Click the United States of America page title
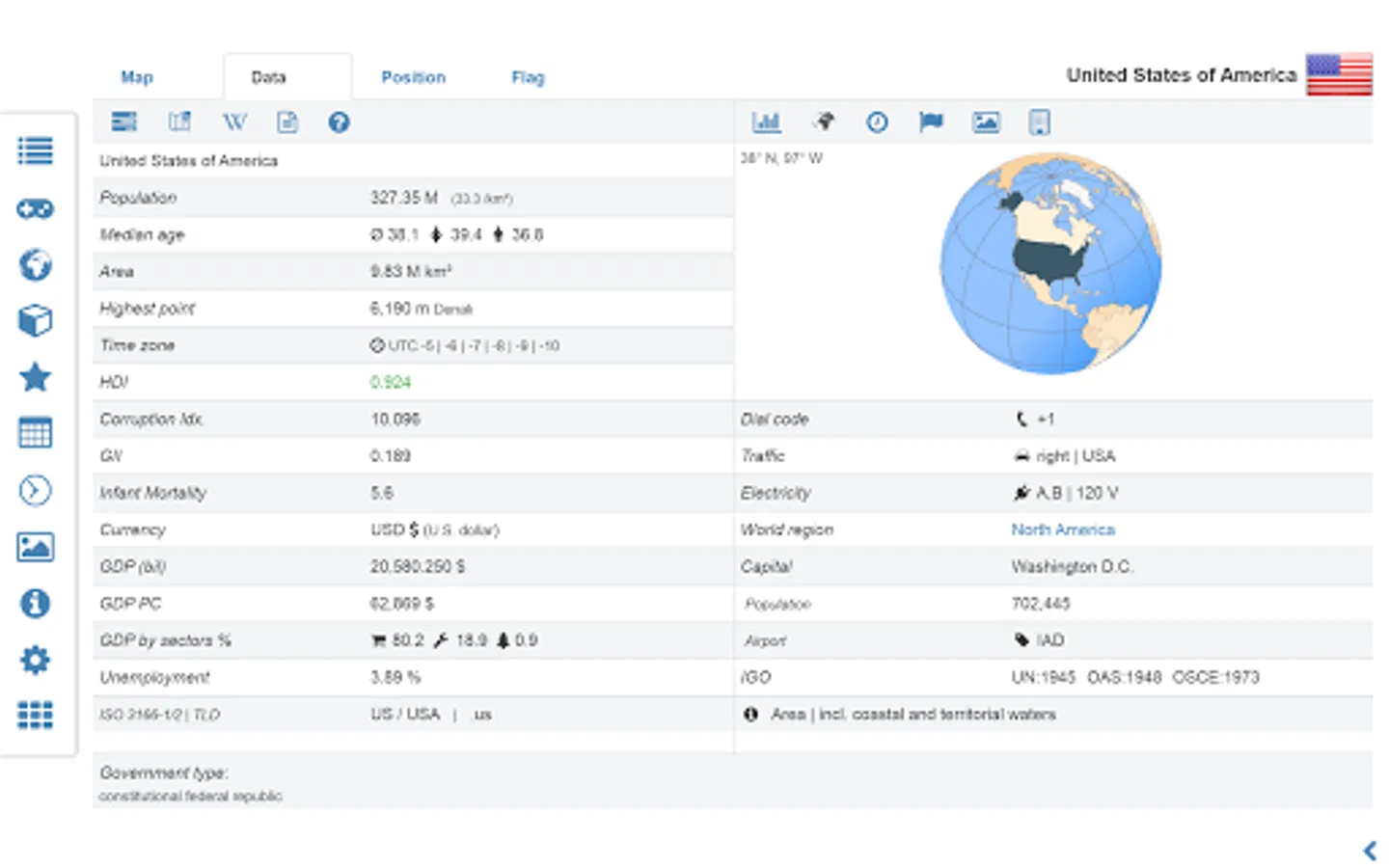1389x868 pixels. point(1182,75)
